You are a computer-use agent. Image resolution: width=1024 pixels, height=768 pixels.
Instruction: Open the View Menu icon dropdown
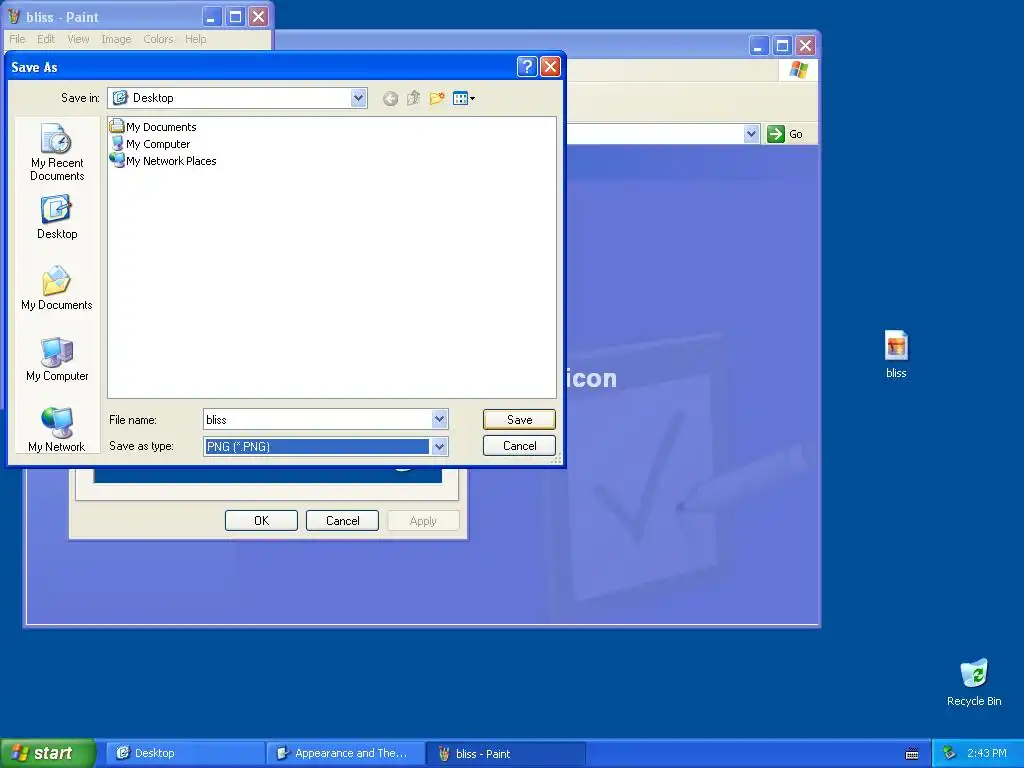[x=464, y=99]
